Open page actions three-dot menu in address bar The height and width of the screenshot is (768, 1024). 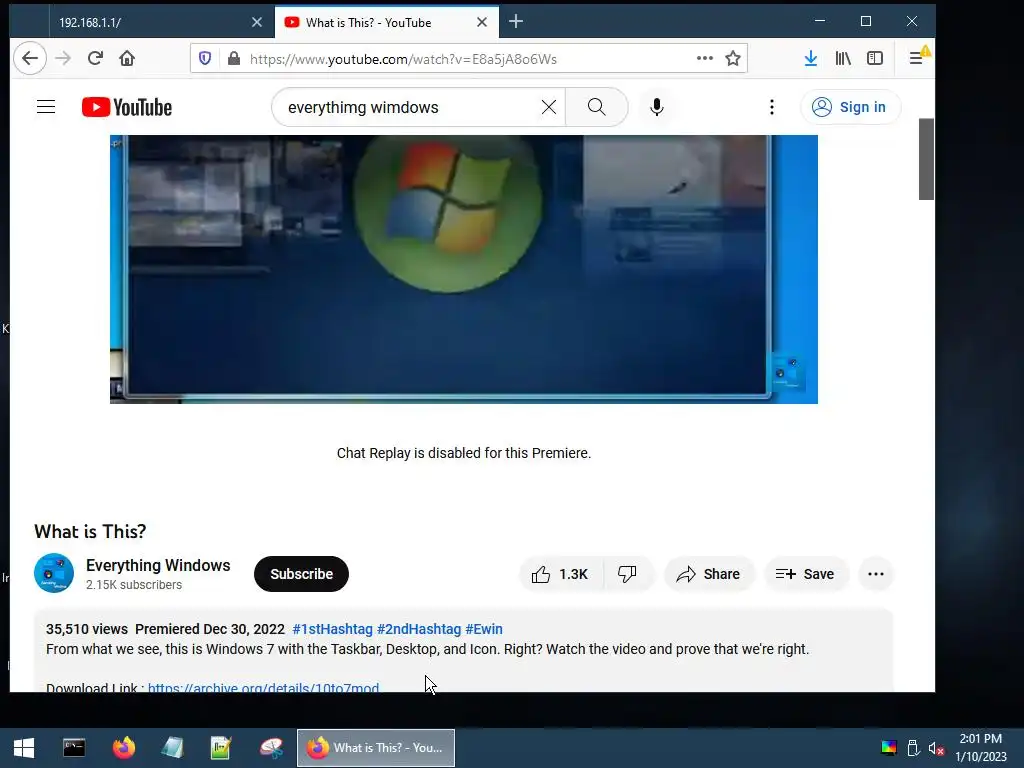(x=705, y=58)
